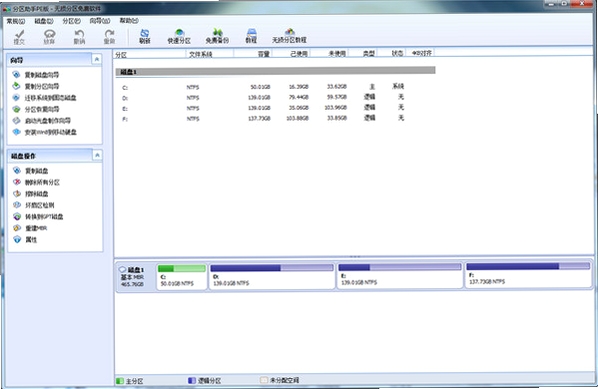Open the 分区(P) menu
598x389 pixels.
coord(71,21)
